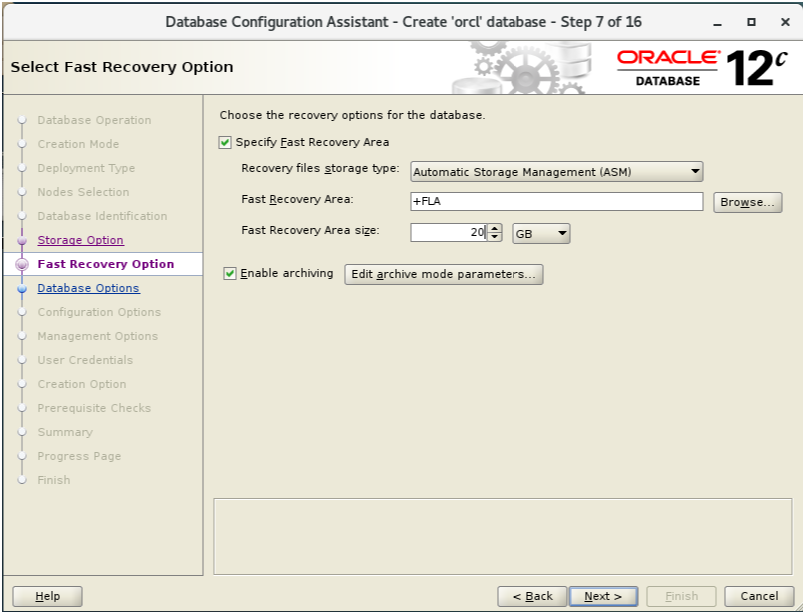Toggle the Enable archiving checkbox
The width and height of the screenshot is (806, 613).
click(230, 273)
